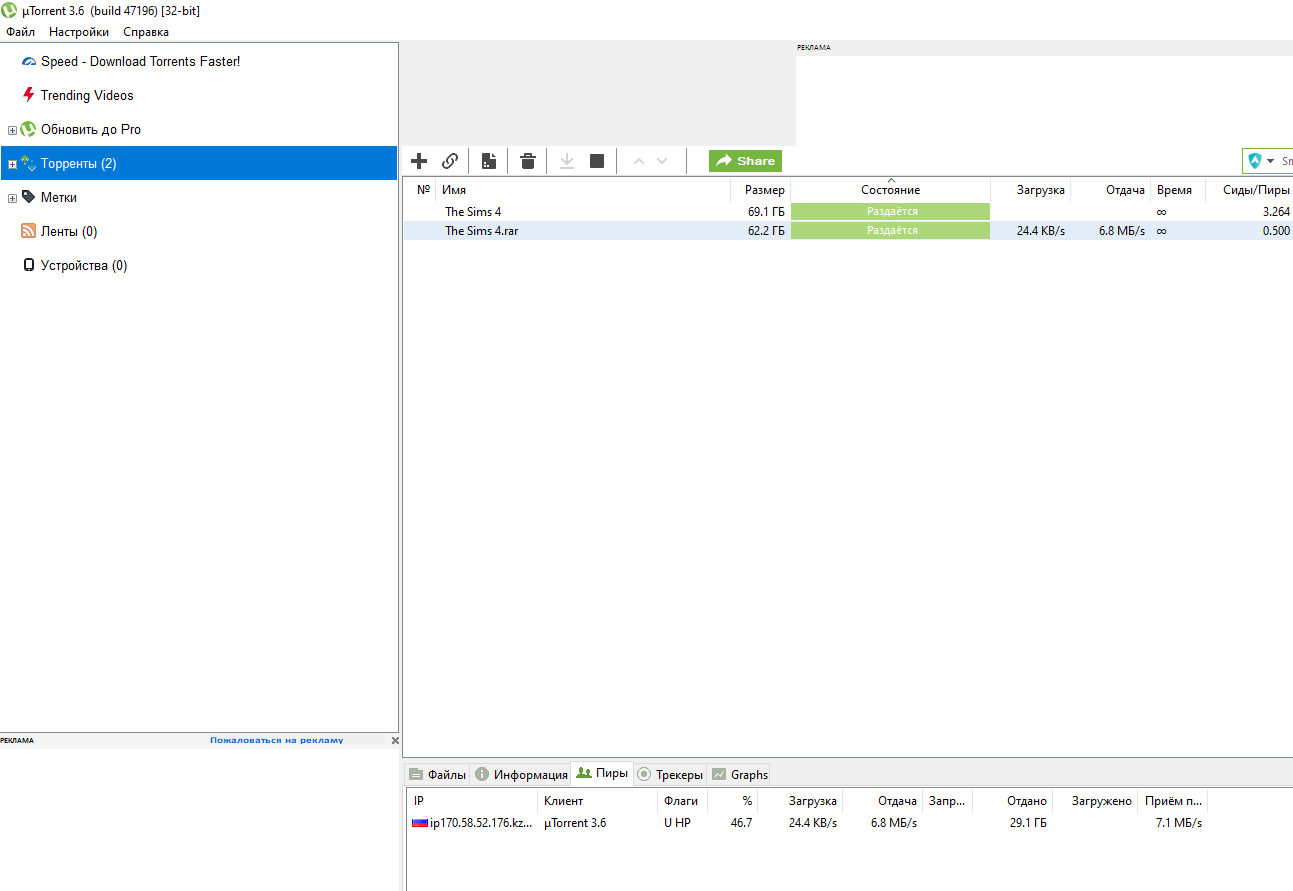Click the Create New Torrent file icon

tap(489, 161)
